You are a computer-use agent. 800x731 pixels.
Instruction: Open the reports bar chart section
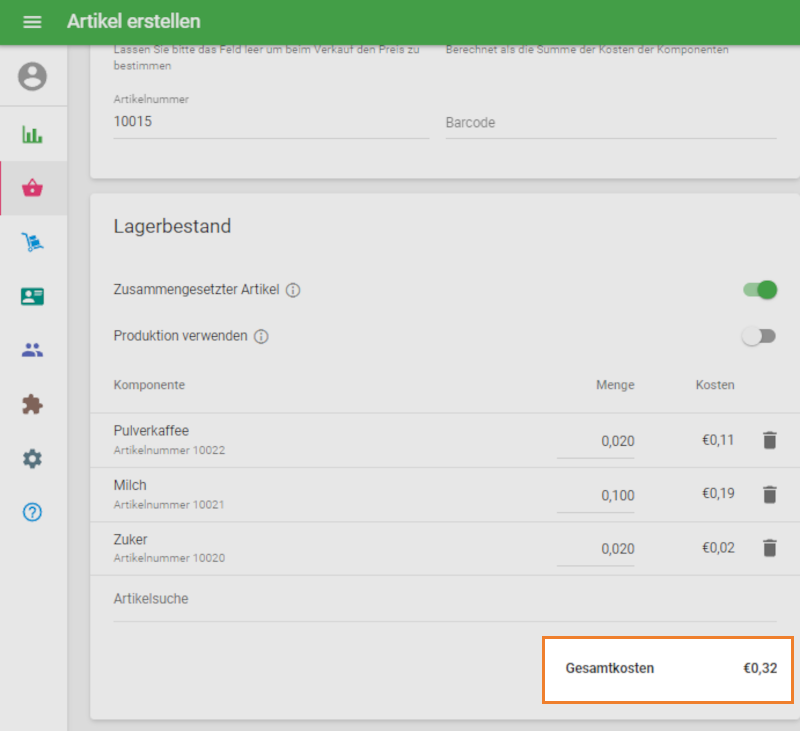tap(33, 135)
